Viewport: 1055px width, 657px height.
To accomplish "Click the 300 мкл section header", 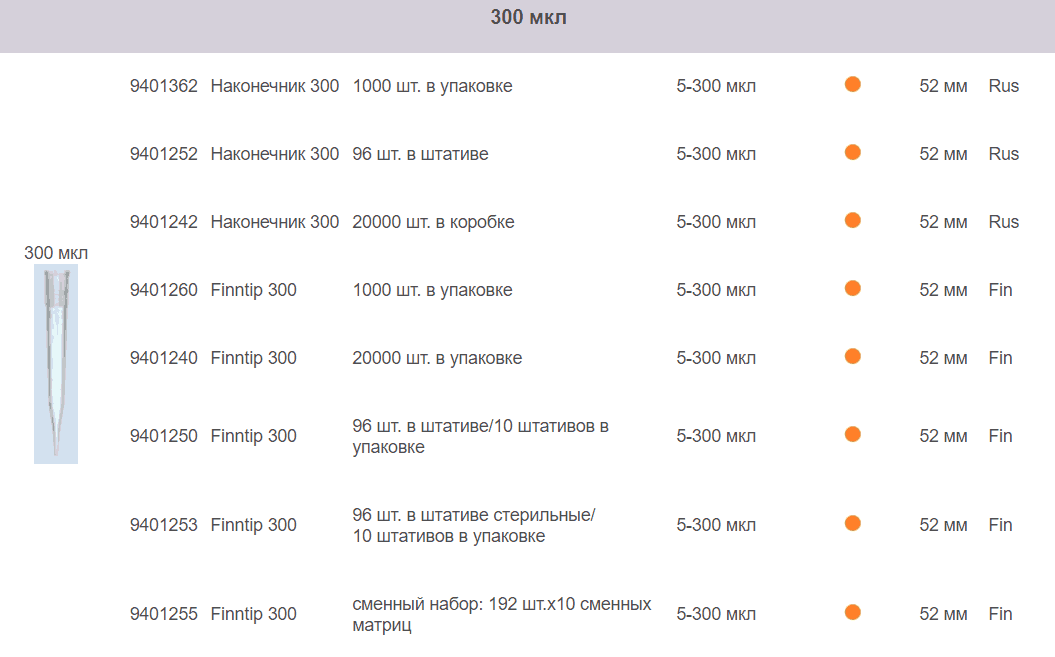I will (x=528, y=18).
